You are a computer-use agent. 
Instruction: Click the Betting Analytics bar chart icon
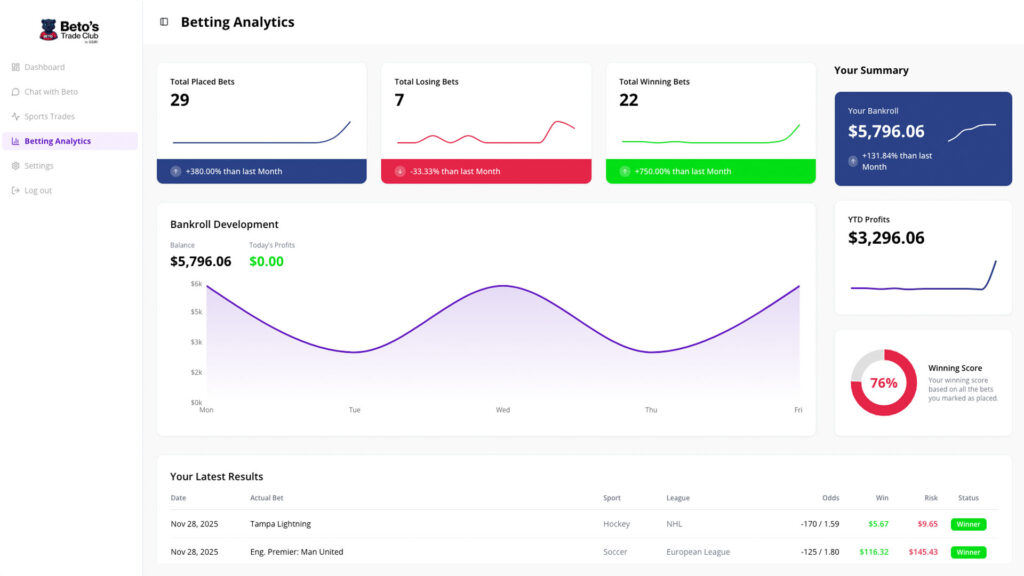point(15,141)
